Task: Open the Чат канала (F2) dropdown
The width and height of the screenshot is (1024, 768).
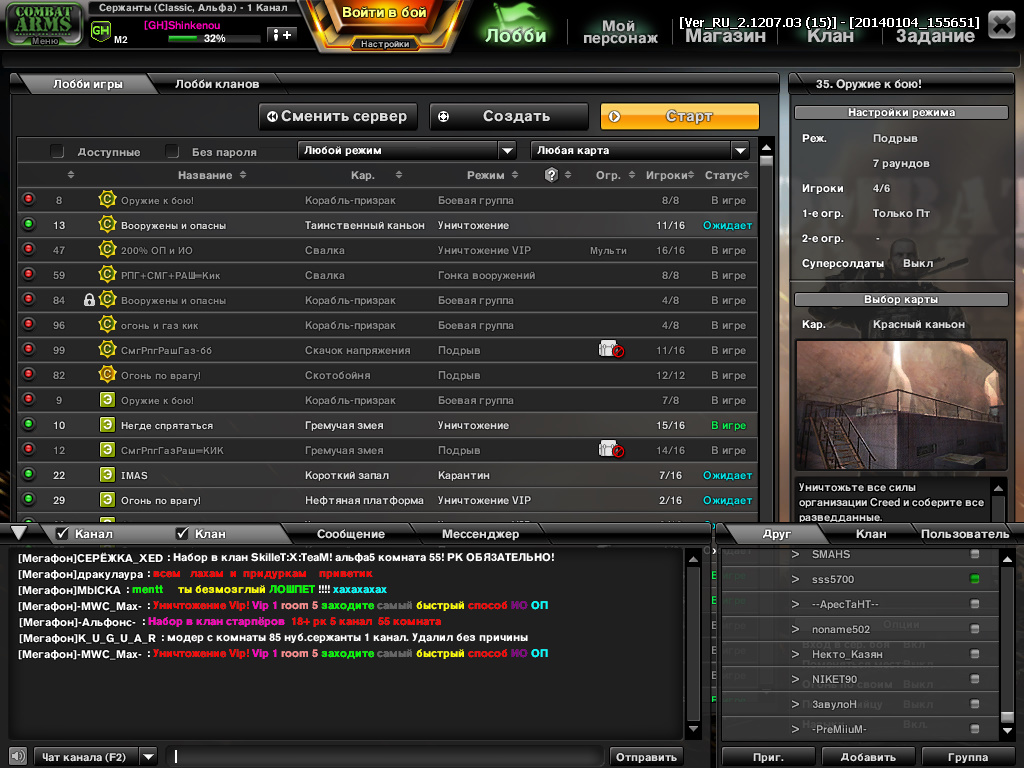Action: point(95,757)
